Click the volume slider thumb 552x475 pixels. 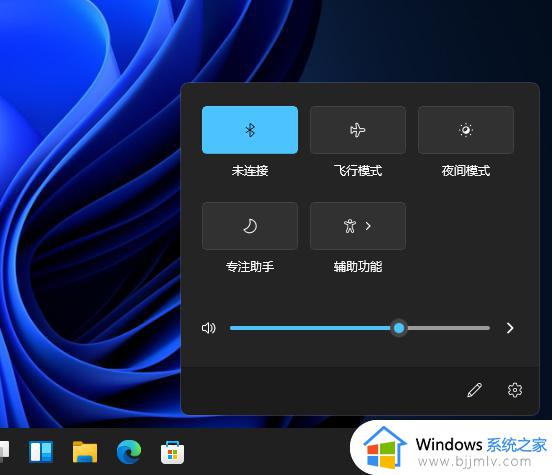[x=399, y=328]
